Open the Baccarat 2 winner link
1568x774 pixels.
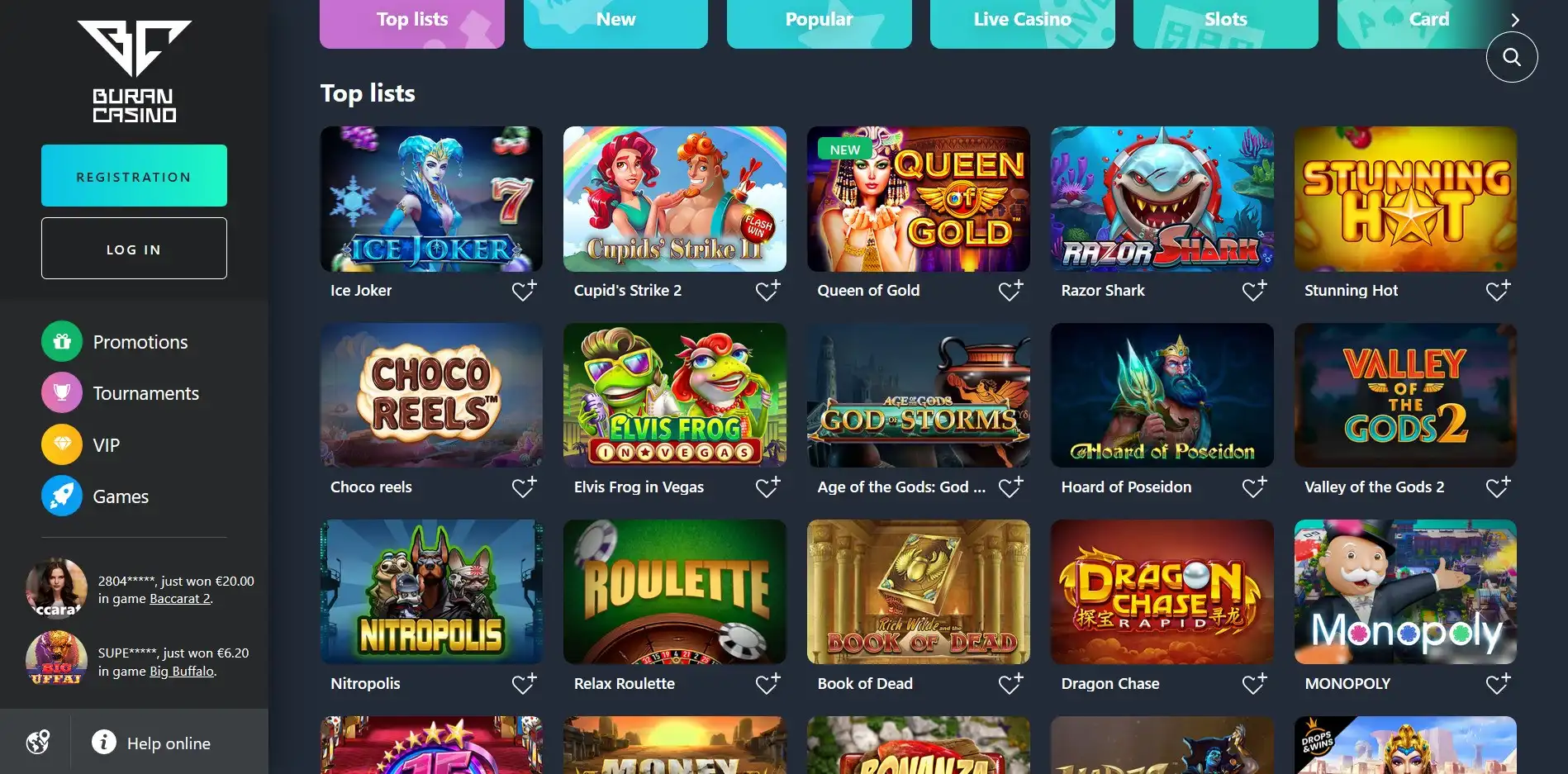[179, 599]
